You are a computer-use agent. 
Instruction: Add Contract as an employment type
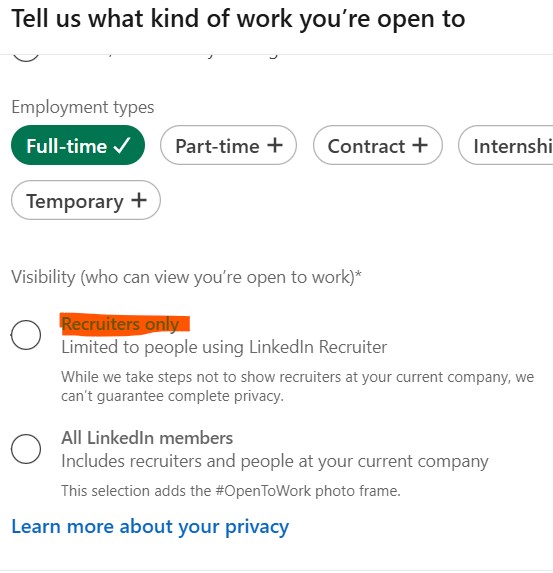click(378, 145)
